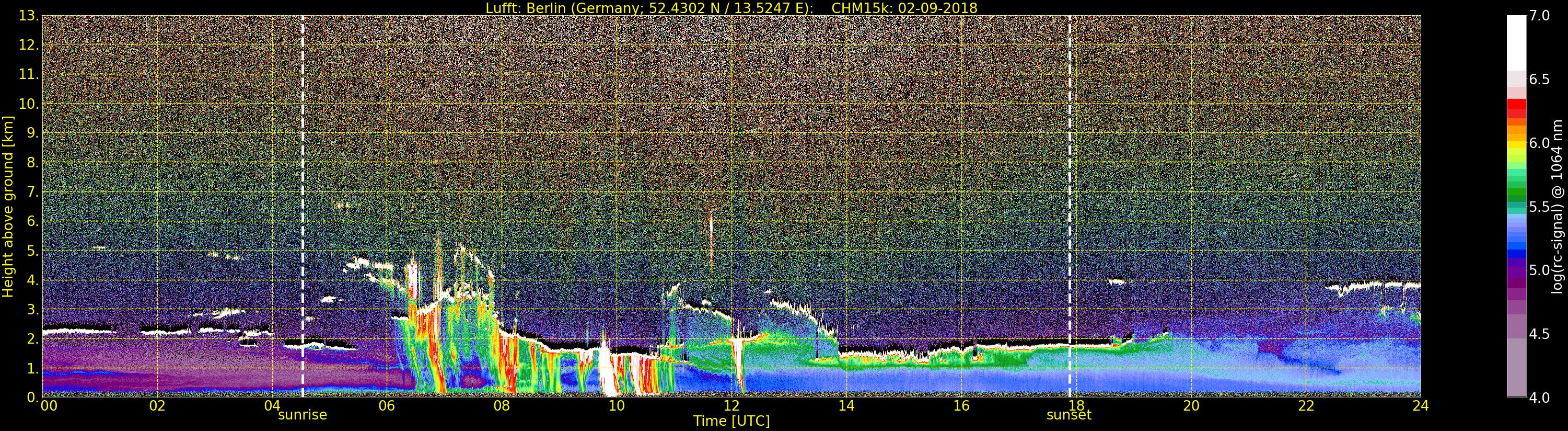Click the "log(rc-signal) @ 1064 nm" colorbar label
The height and width of the screenshot is (431, 1568).
pyautogui.click(x=1557, y=206)
